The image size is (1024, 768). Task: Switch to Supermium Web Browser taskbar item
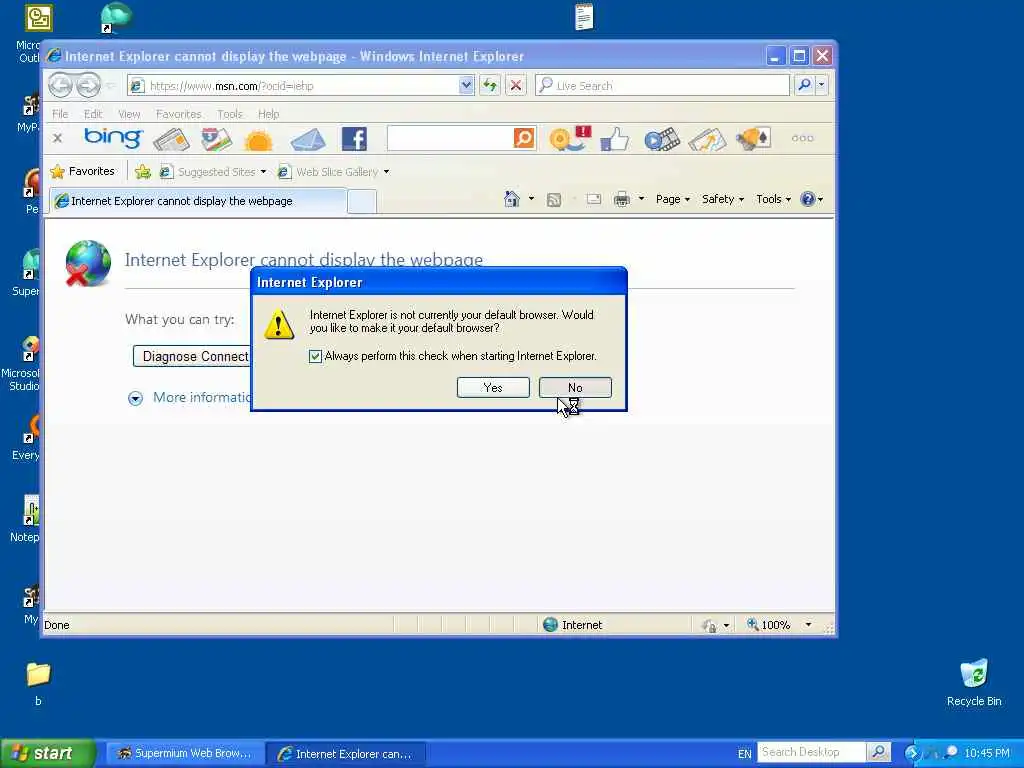pos(185,753)
